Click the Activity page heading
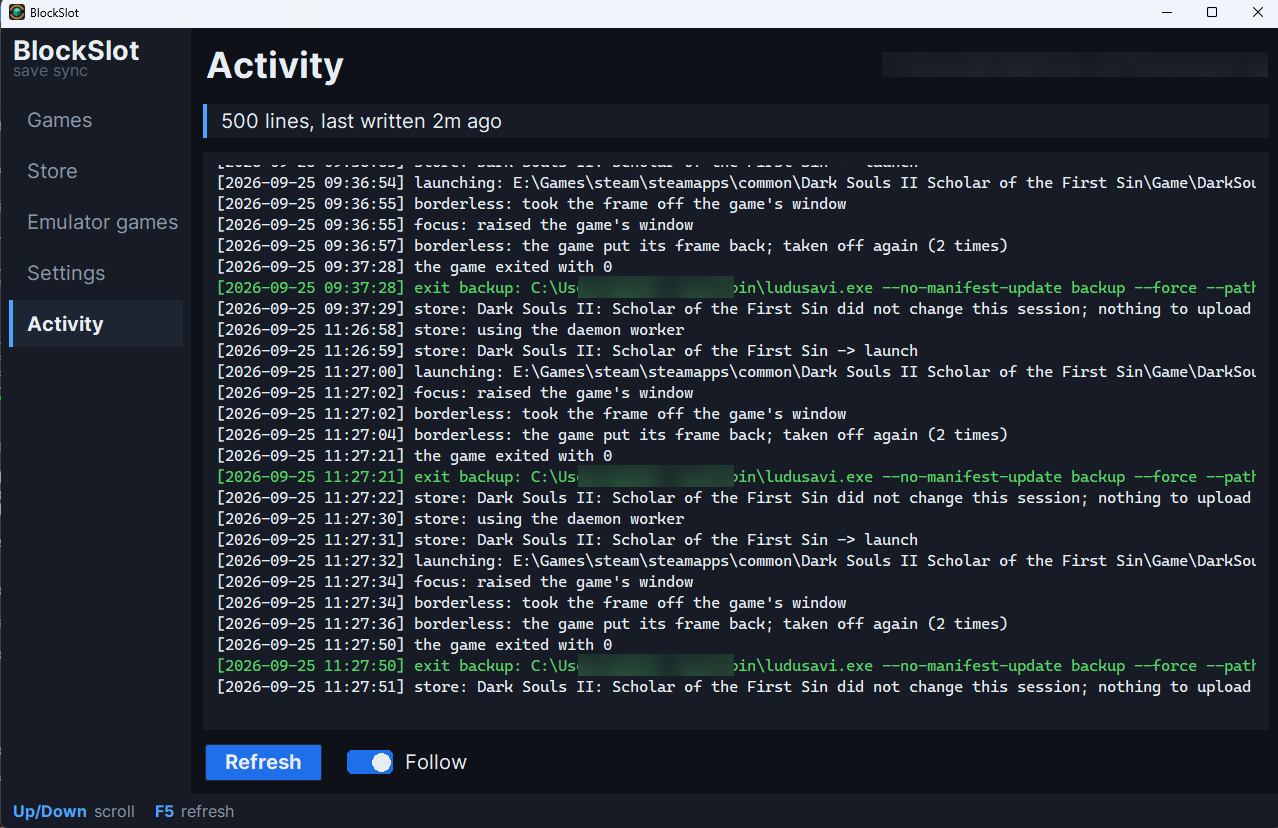The width and height of the screenshot is (1278, 828). 275,66
